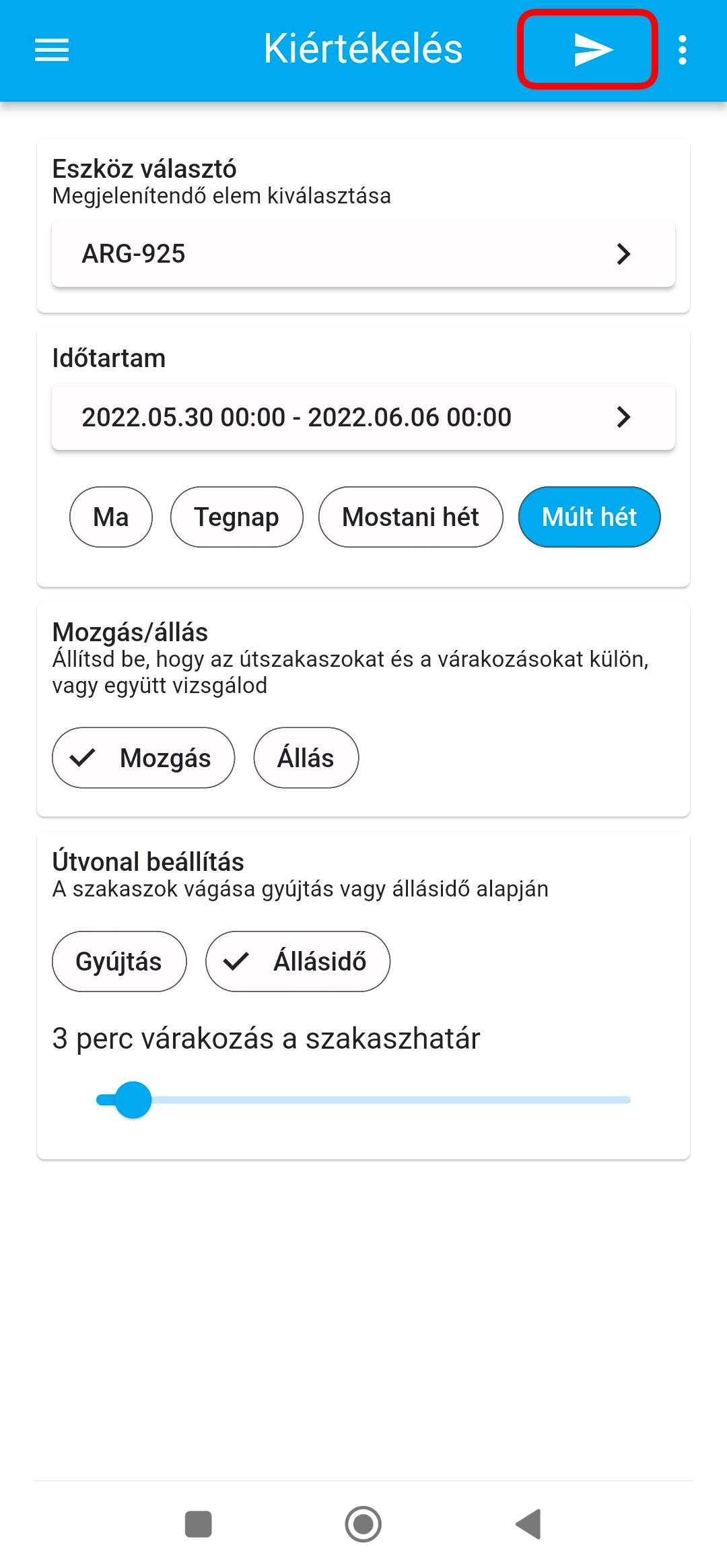Open the three-dot overflow menu
The height and width of the screenshot is (1568, 727).
pyautogui.click(x=683, y=50)
